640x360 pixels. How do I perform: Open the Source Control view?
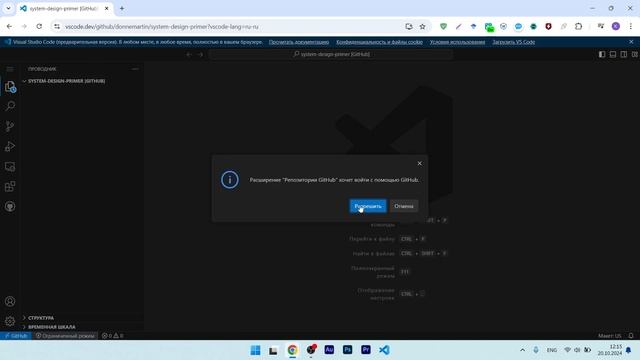pyautogui.click(x=10, y=126)
